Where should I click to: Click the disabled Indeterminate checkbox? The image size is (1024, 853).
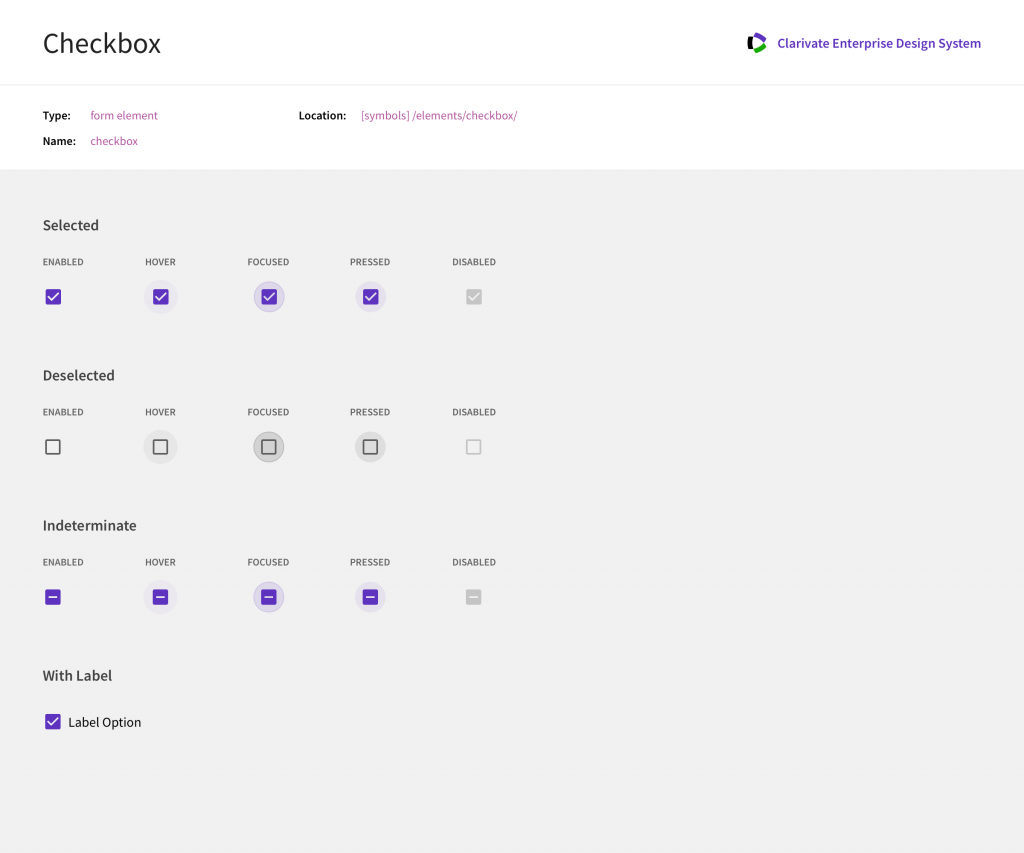point(474,597)
